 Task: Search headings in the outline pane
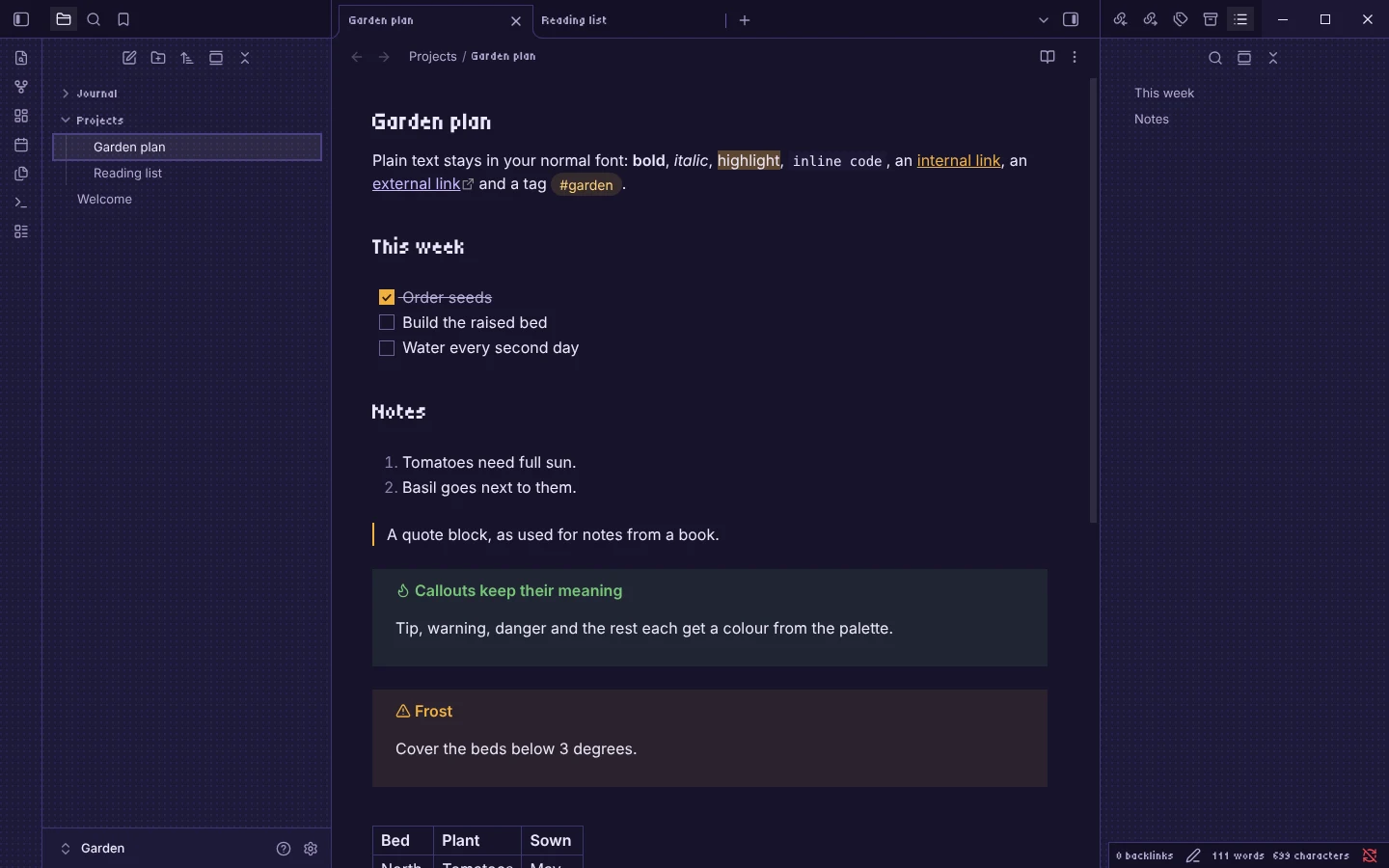point(1215,58)
